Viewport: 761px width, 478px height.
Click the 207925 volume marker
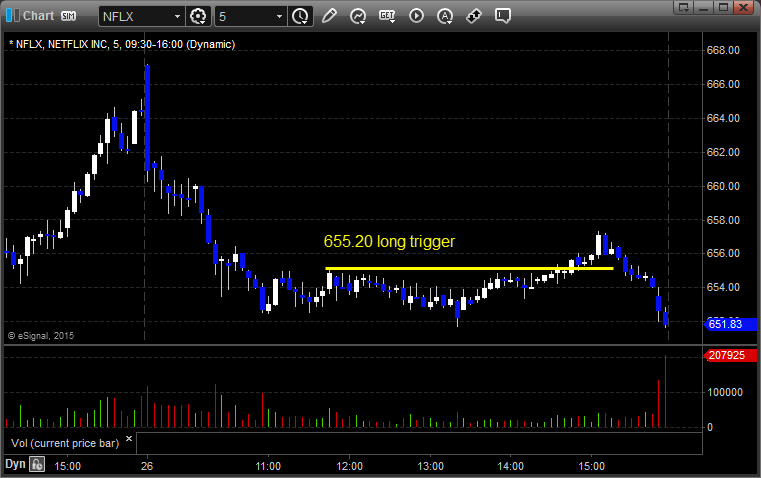click(x=729, y=355)
